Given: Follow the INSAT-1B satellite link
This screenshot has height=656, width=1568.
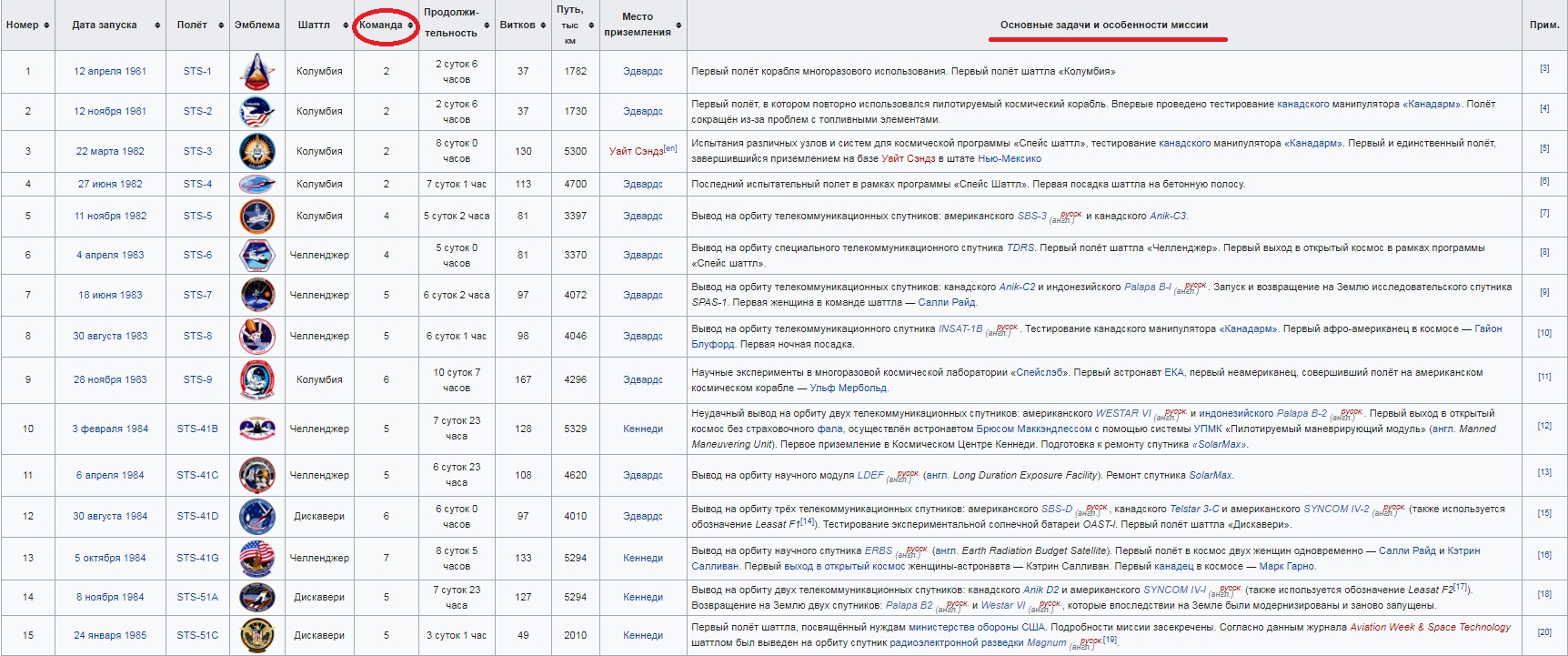Looking at the screenshot, I should [x=960, y=328].
